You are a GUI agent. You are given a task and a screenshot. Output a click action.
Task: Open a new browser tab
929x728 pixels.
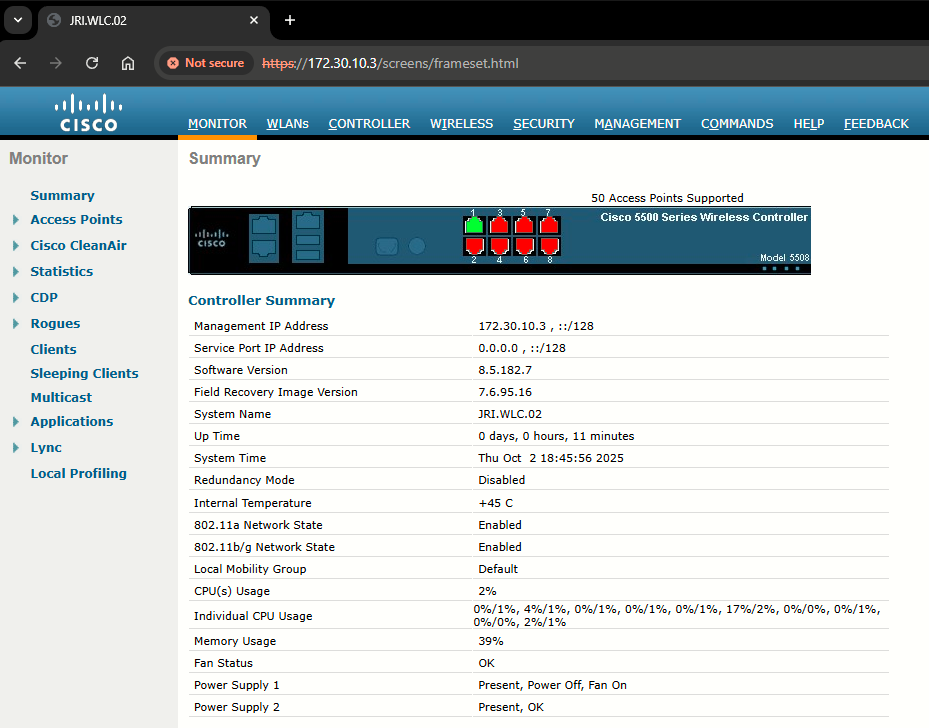click(x=290, y=20)
